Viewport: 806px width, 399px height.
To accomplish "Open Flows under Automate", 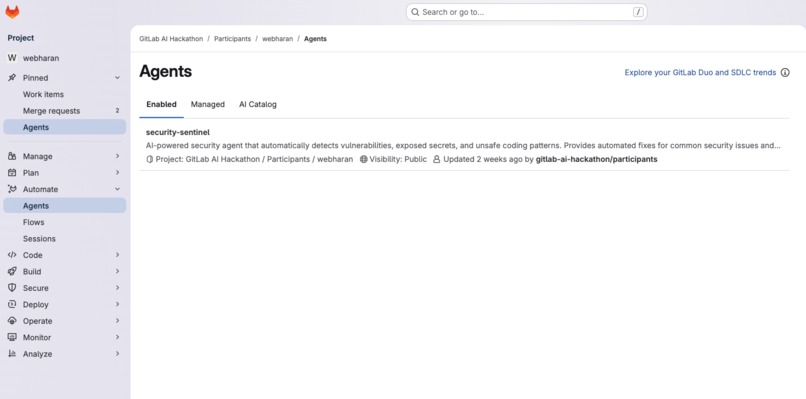I will point(64,222).
